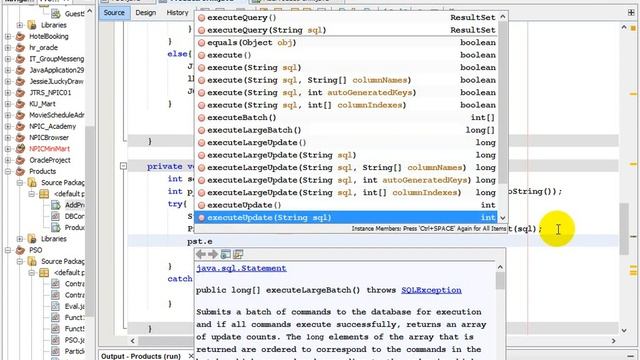Viewport: 640px width, 360px height.
Task: Select the JTRS_NPIC01 project
Action: pos(50,93)
